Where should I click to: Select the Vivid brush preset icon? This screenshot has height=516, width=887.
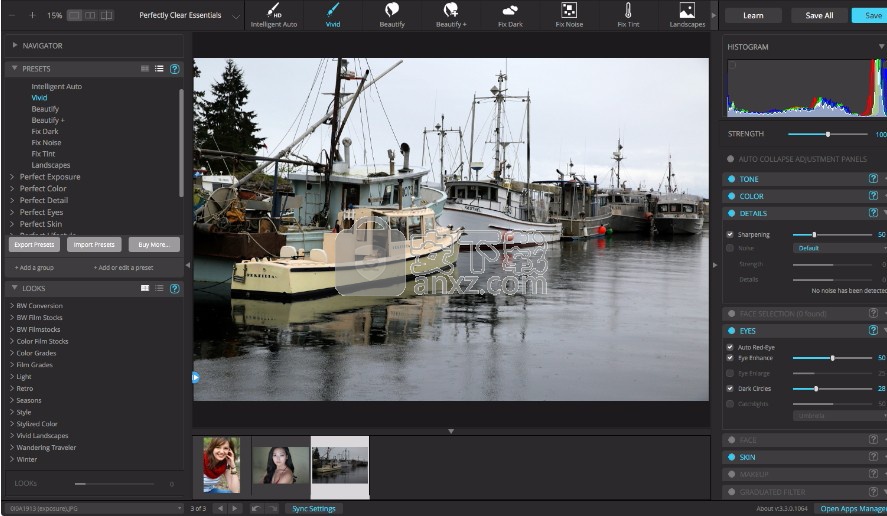coord(333,10)
